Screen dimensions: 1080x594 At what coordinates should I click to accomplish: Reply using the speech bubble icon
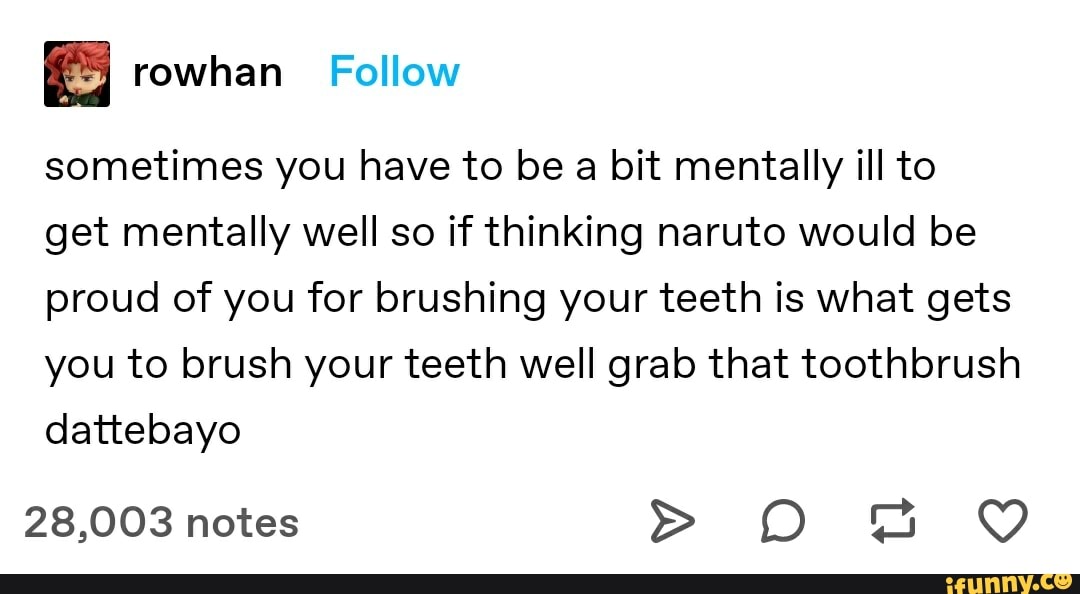click(x=782, y=522)
